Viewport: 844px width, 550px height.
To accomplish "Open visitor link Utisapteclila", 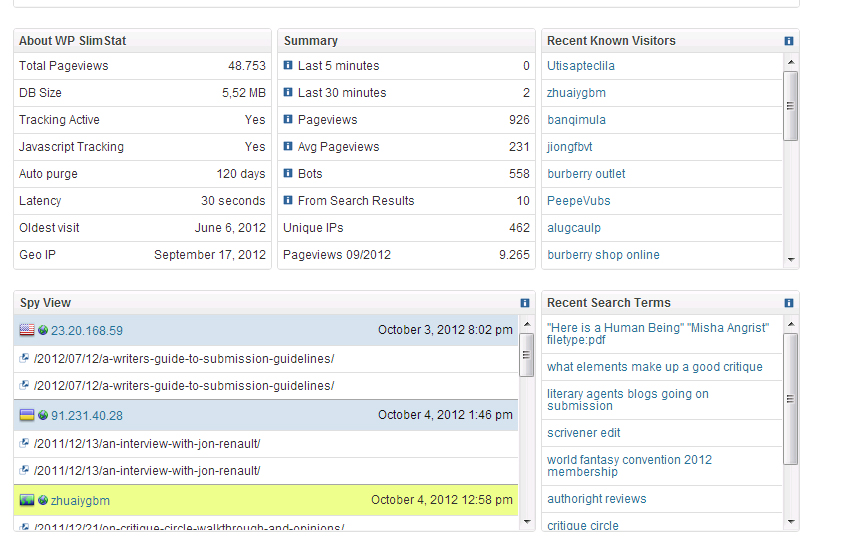I will click(581, 66).
